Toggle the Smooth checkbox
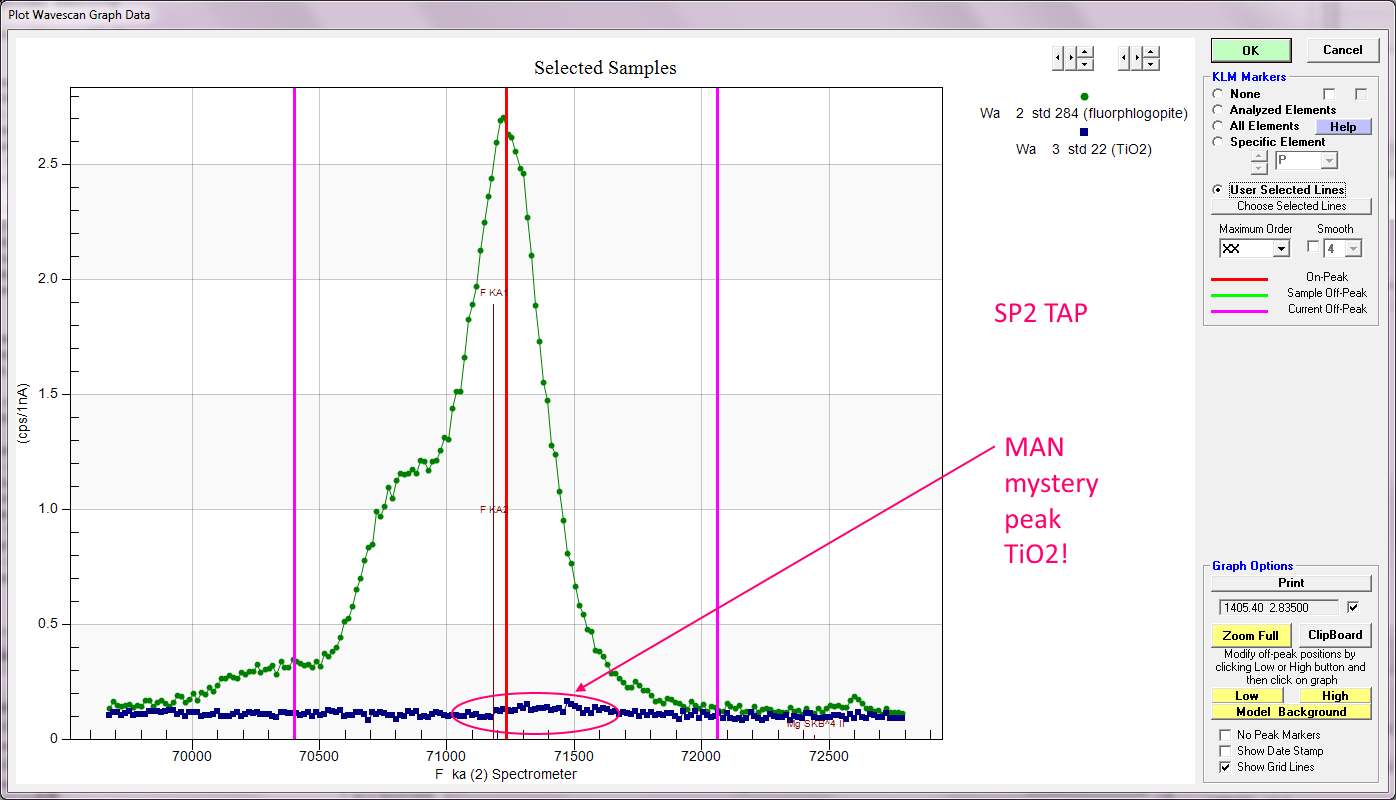The width and height of the screenshot is (1396, 800). [x=1313, y=247]
